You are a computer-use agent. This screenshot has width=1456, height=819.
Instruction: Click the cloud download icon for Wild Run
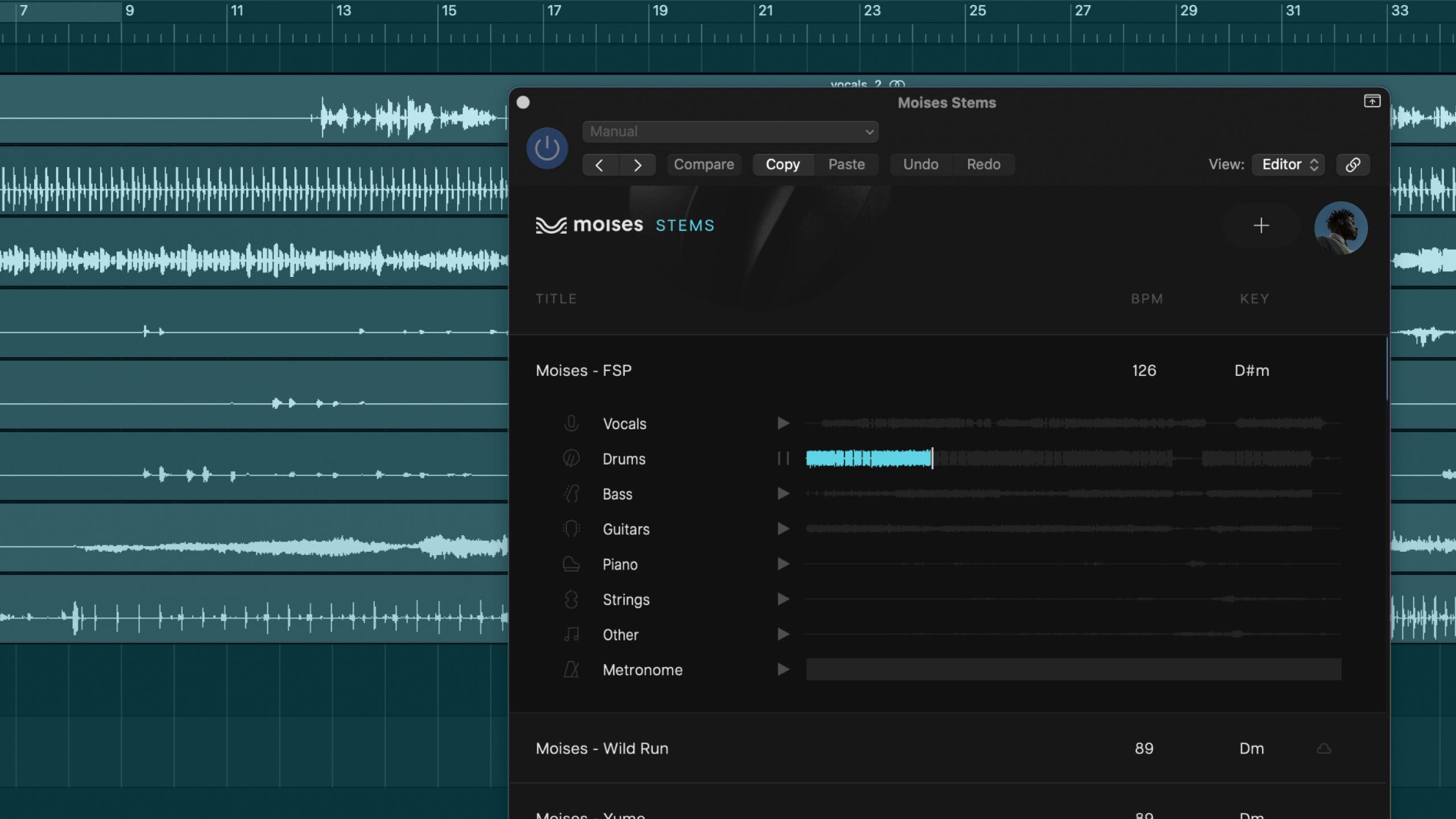pyautogui.click(x=1324, y=748)
